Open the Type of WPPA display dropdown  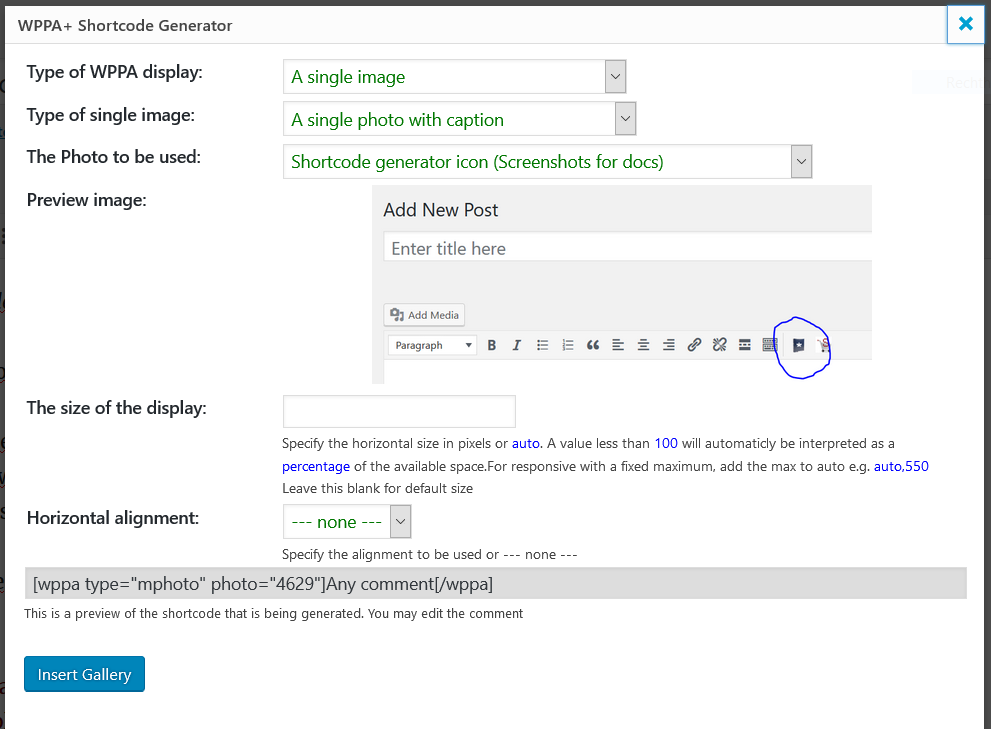click(455, 76)
